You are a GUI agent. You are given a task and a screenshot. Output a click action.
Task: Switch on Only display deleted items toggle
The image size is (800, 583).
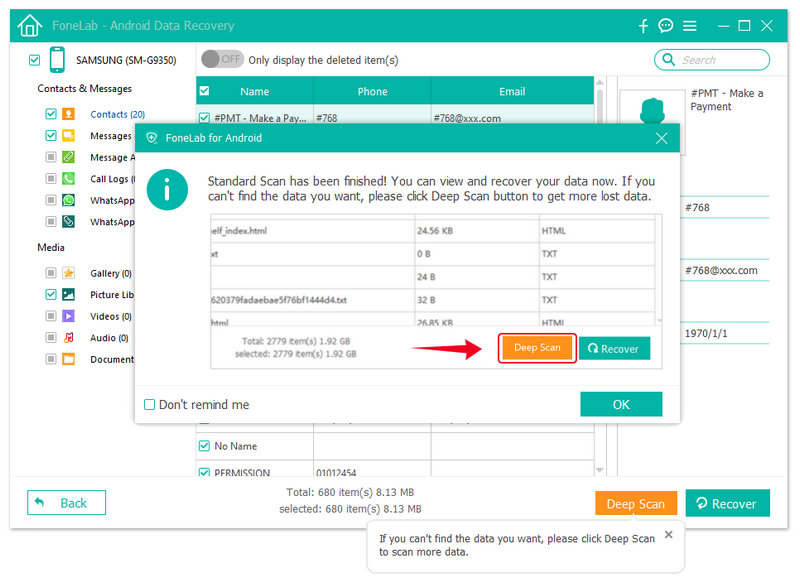(x=222, y=59)
